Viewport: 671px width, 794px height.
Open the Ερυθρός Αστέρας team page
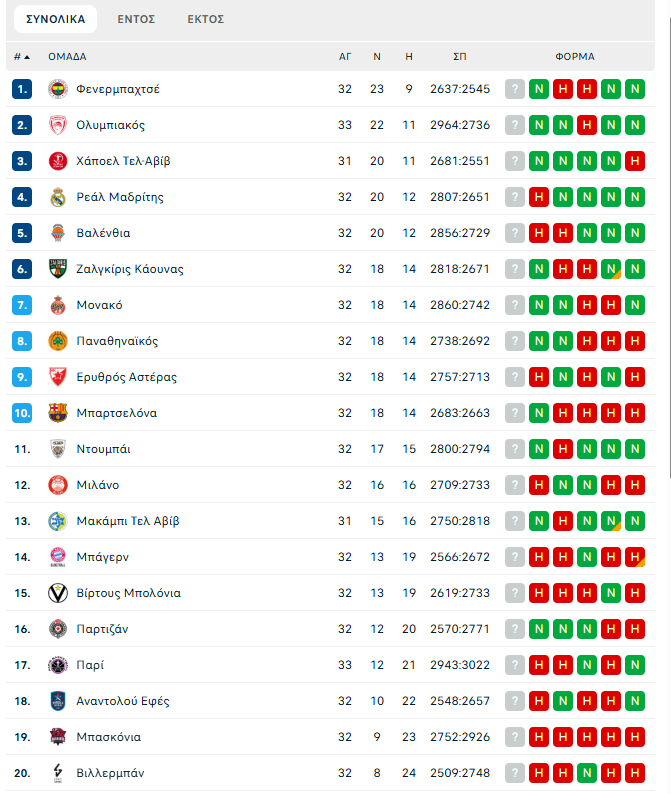(126, 377)
